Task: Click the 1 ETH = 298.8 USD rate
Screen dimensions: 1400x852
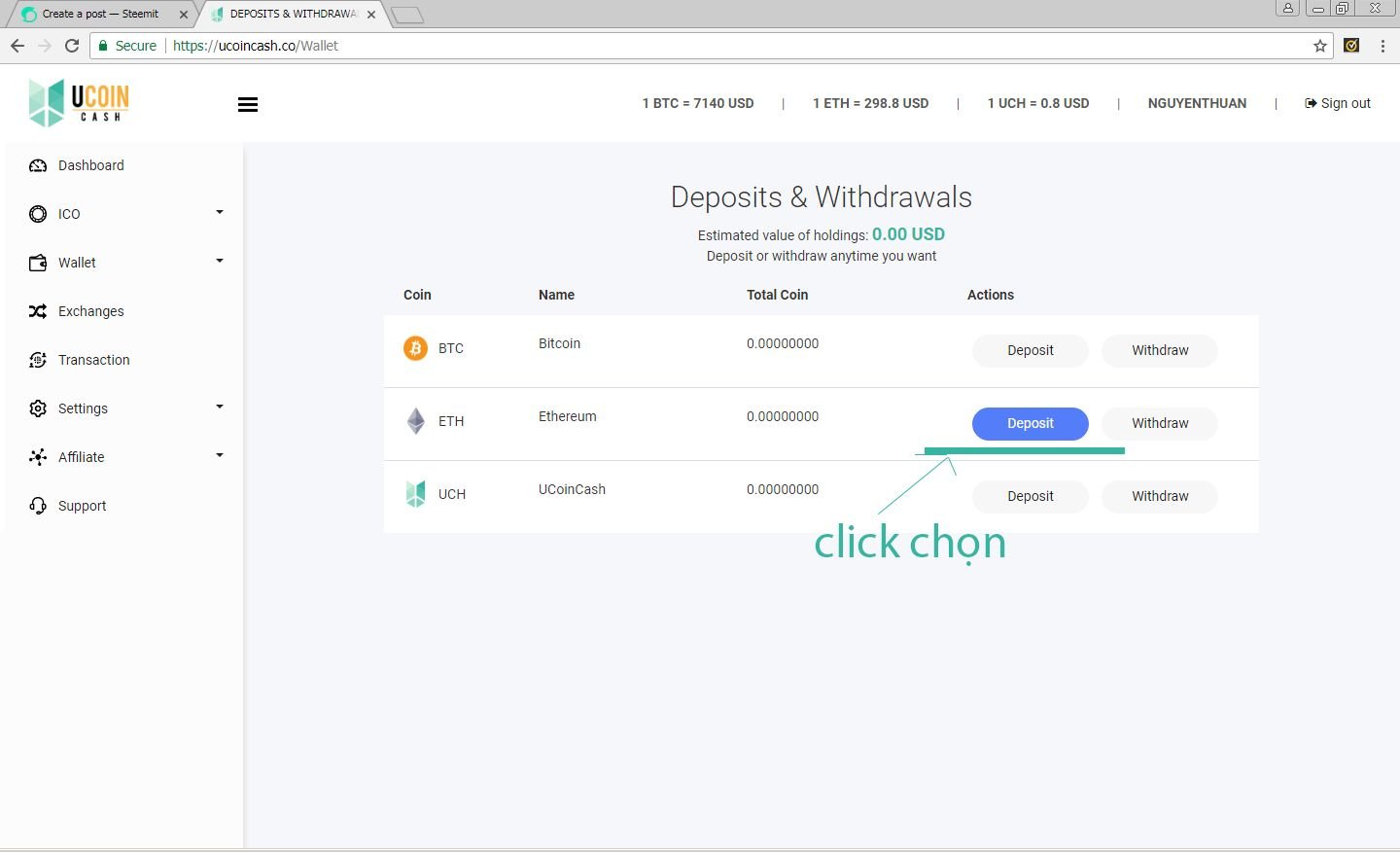Action: 870,103
